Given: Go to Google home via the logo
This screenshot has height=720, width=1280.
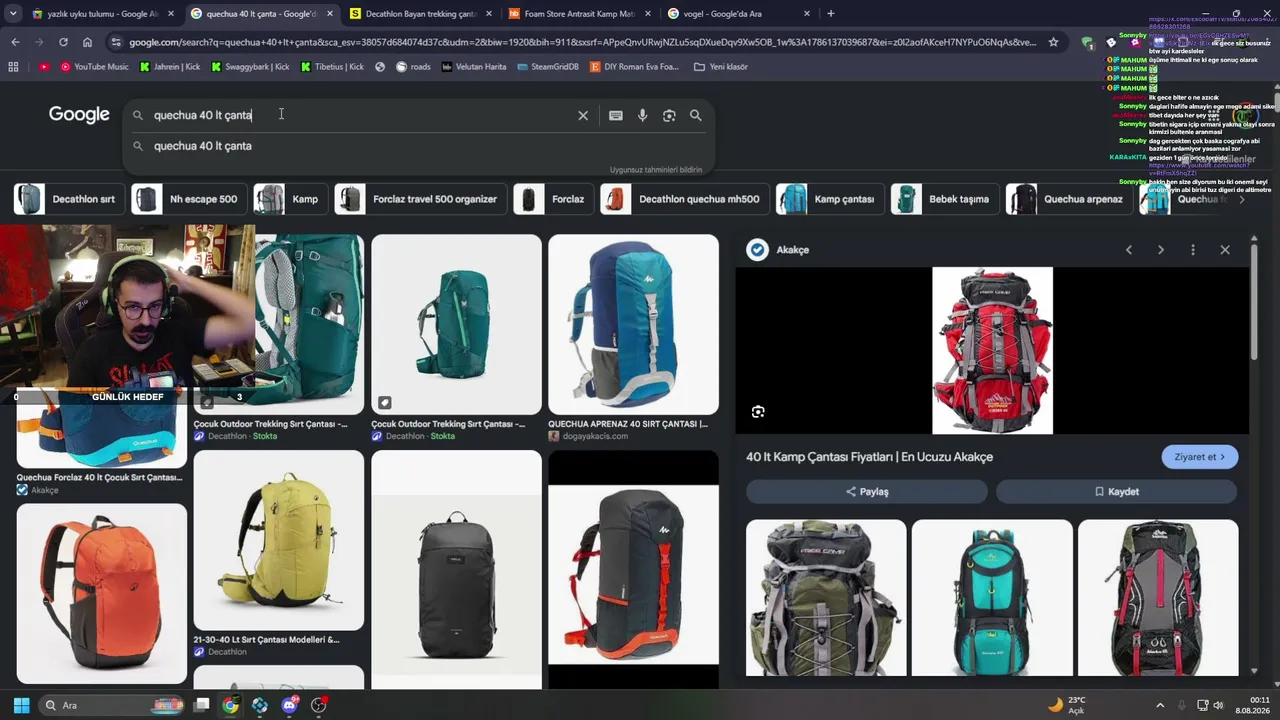Looking at the screenshot, I should (x=79, y=115).
